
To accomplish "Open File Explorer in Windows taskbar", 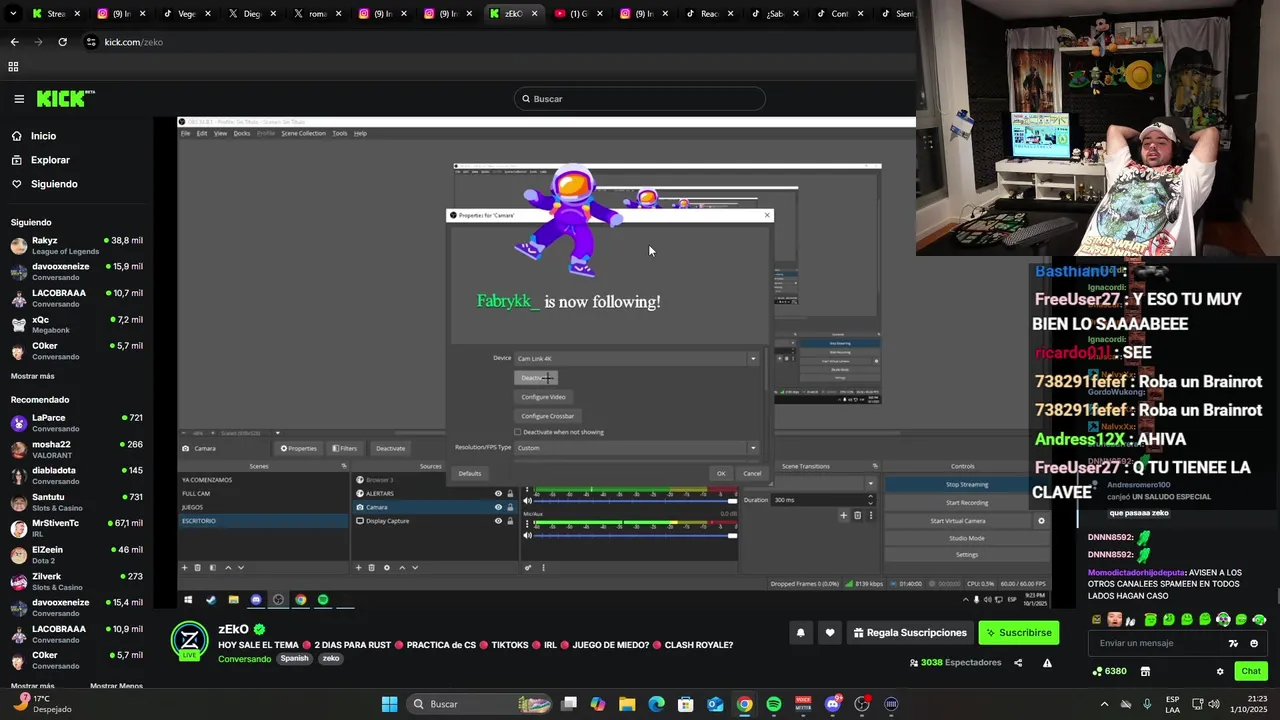I will 627,704.
